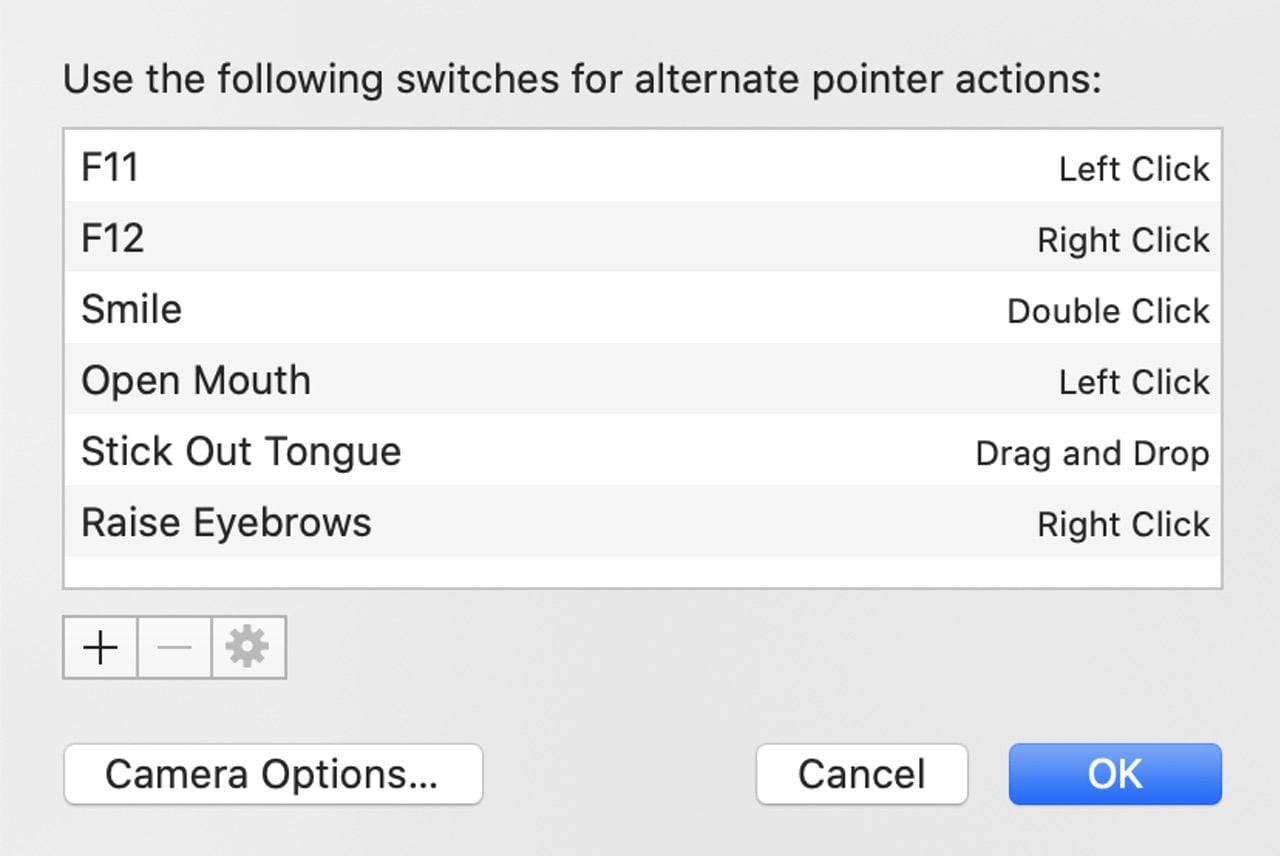Open the gear settings for the selected switch
Image resolution: width=1280 pixels, height=856 pixels.
(248, 648)
